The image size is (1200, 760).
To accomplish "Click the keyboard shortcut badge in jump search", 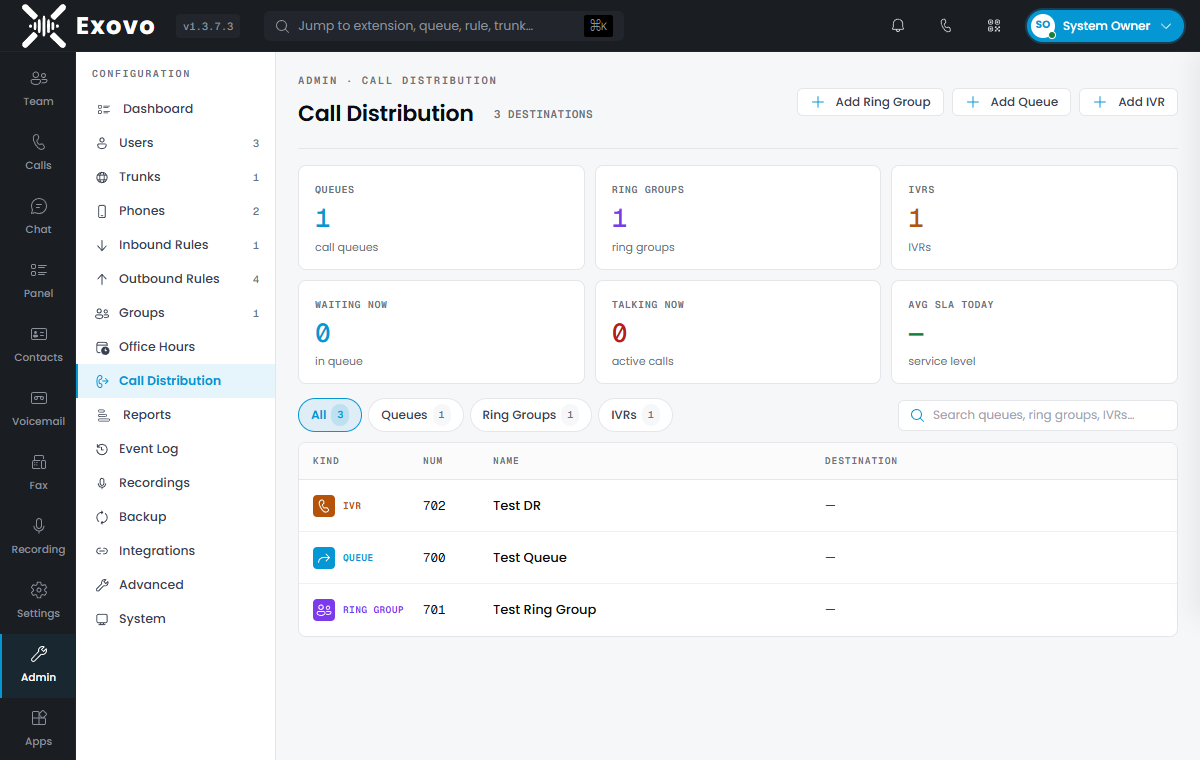I will 598,26.
